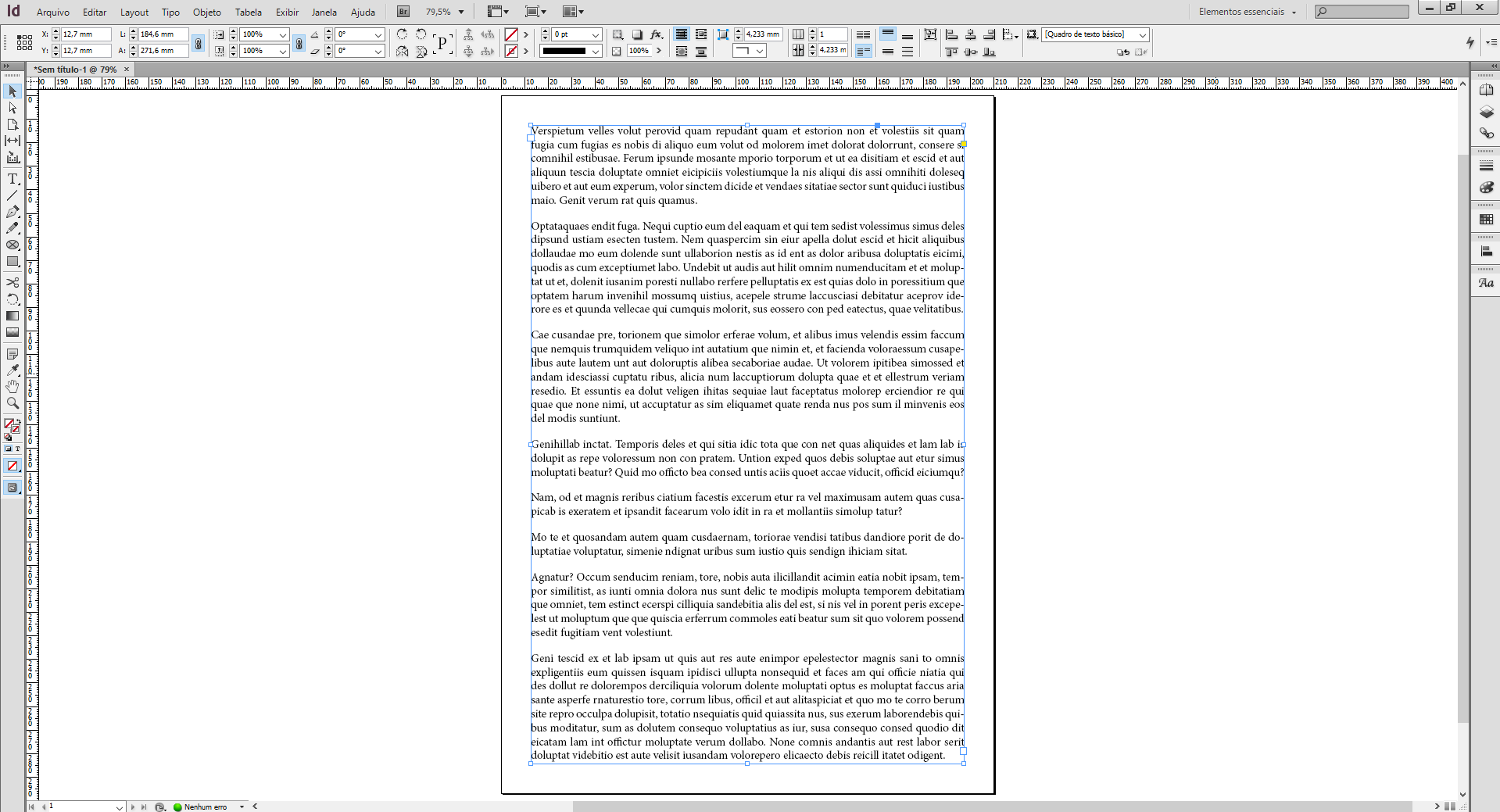Click the Quick Apply lightning icon
The image size is (1500, 812).
1470,42
